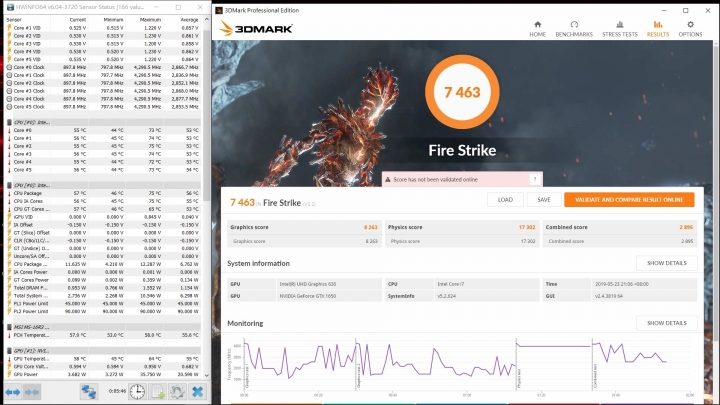Select the Total DRAM Power row

[x=103, y=288]
